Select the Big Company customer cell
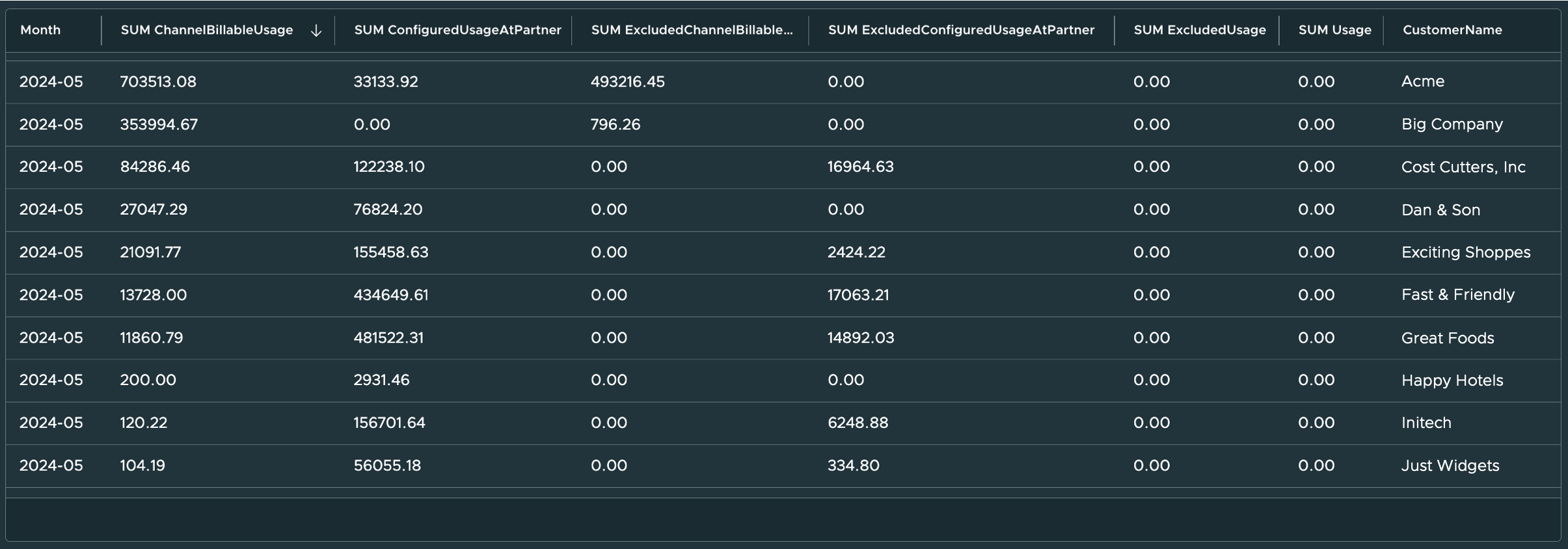Image resolution: width=1568 pixels, height=549 pixels. (x=1452, y=124)
